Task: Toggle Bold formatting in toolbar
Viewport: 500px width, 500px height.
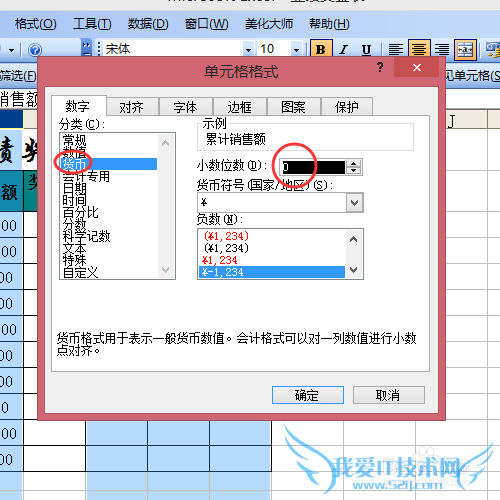Action: [321, 49]
